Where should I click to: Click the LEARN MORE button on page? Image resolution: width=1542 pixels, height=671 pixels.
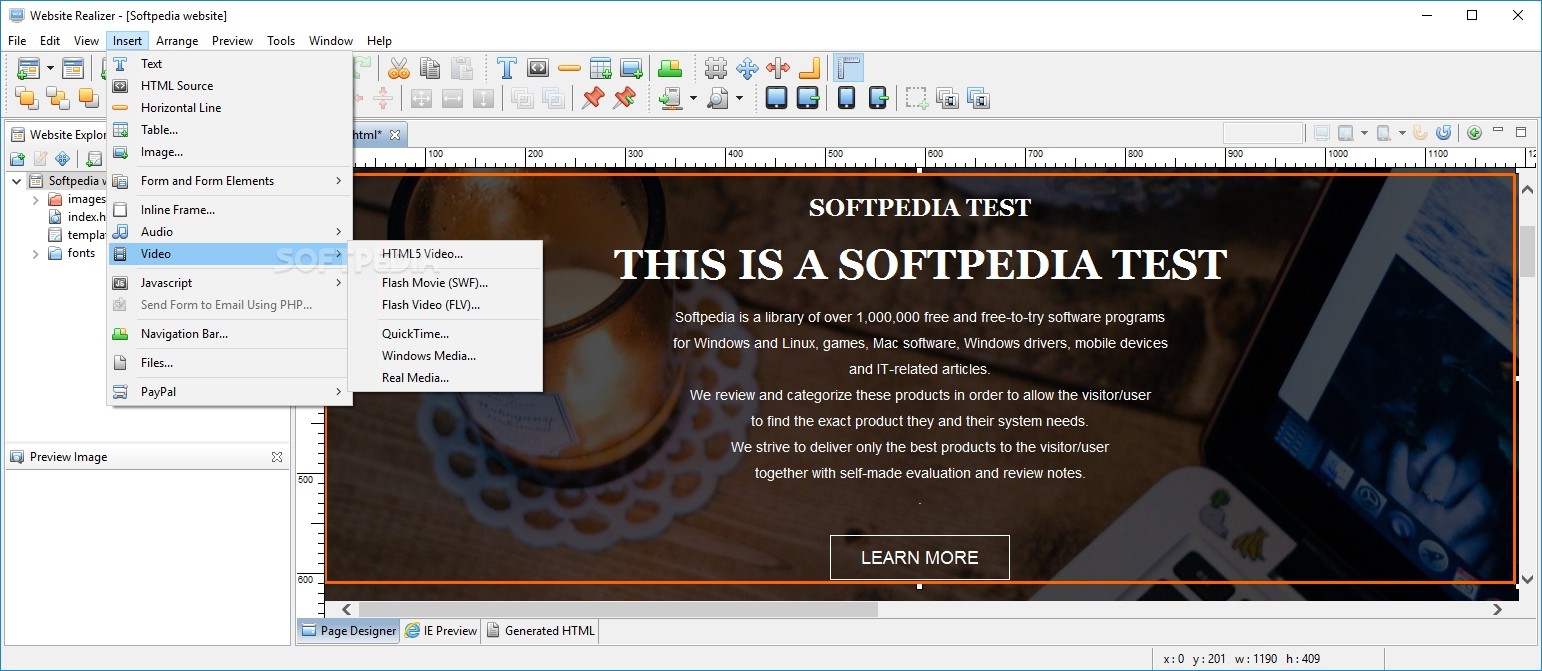[x=920, y=558]
